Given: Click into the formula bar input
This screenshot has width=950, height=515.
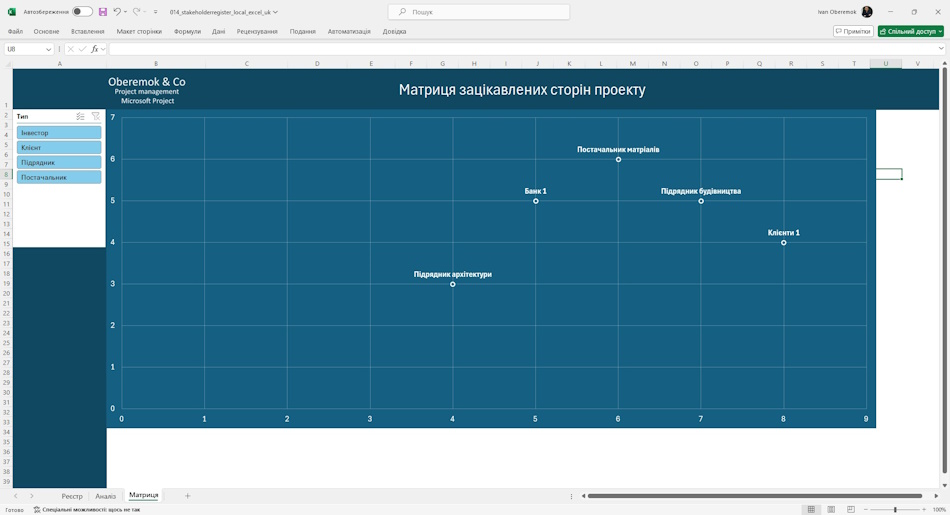Looking at the screenshot, I should coord(522,49).
